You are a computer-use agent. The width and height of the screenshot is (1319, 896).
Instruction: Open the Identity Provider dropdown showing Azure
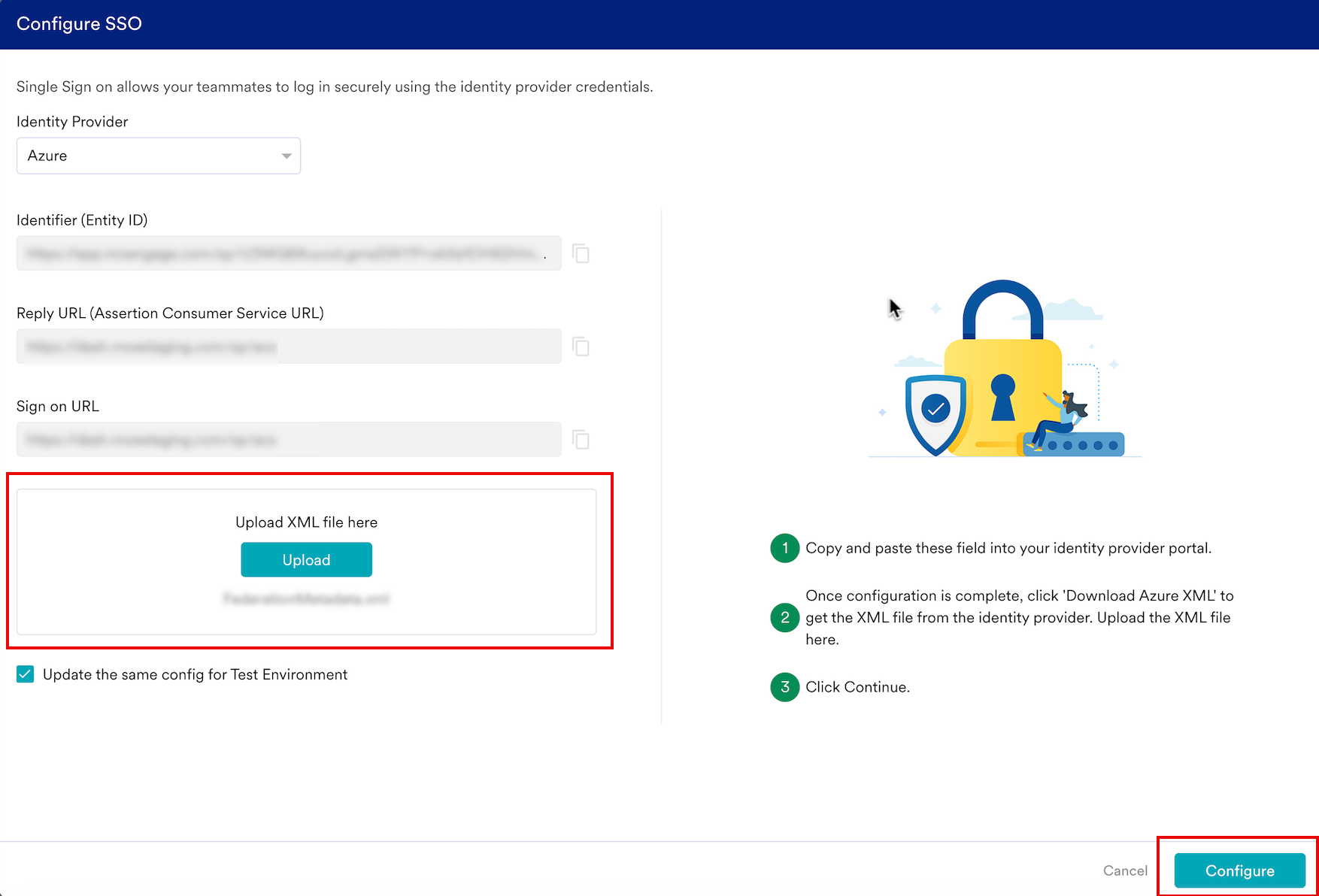(x=159, y=156)
